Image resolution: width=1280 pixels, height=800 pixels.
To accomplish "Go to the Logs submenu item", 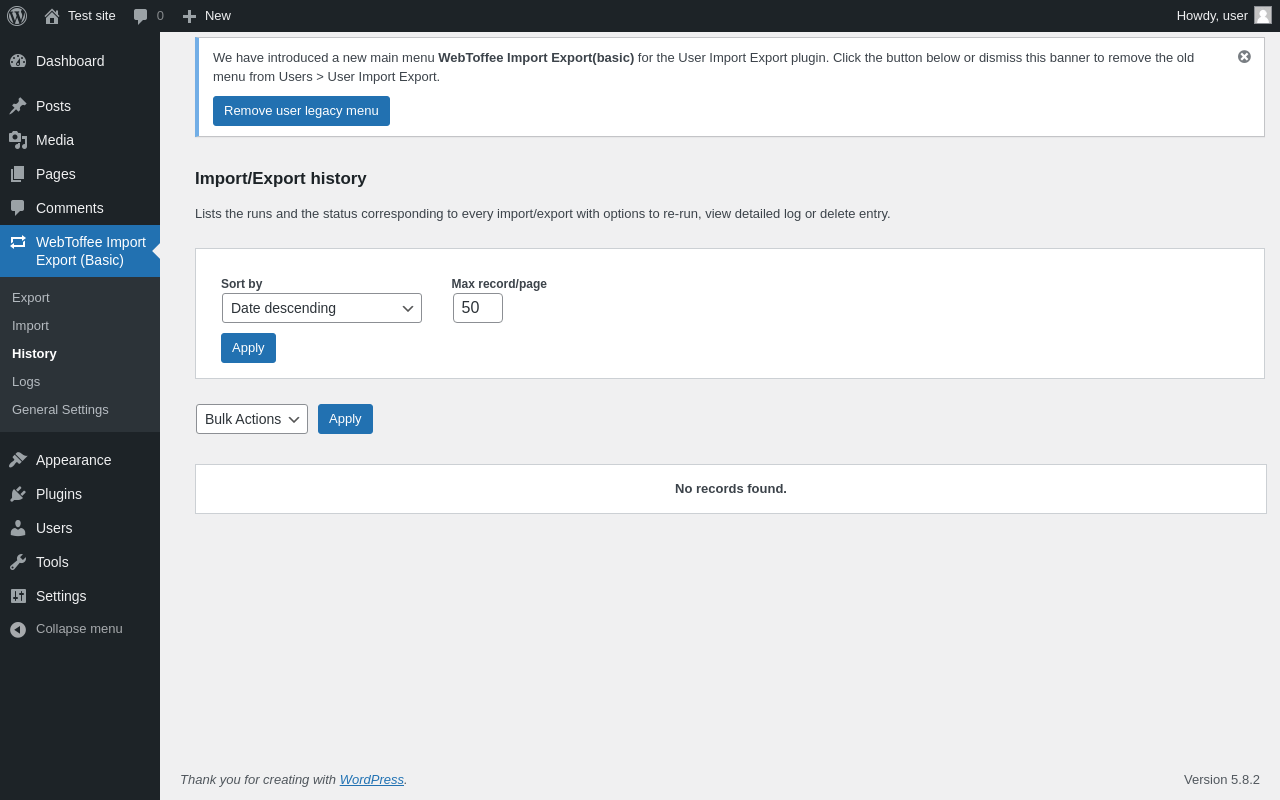I will [x=26, y=382].
